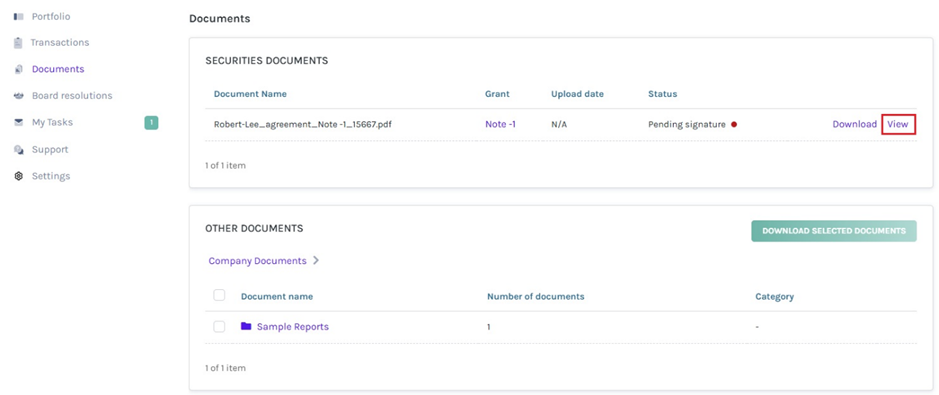Click the Board resolutions icon
This screenshot has height=395, width=939.
18,96
